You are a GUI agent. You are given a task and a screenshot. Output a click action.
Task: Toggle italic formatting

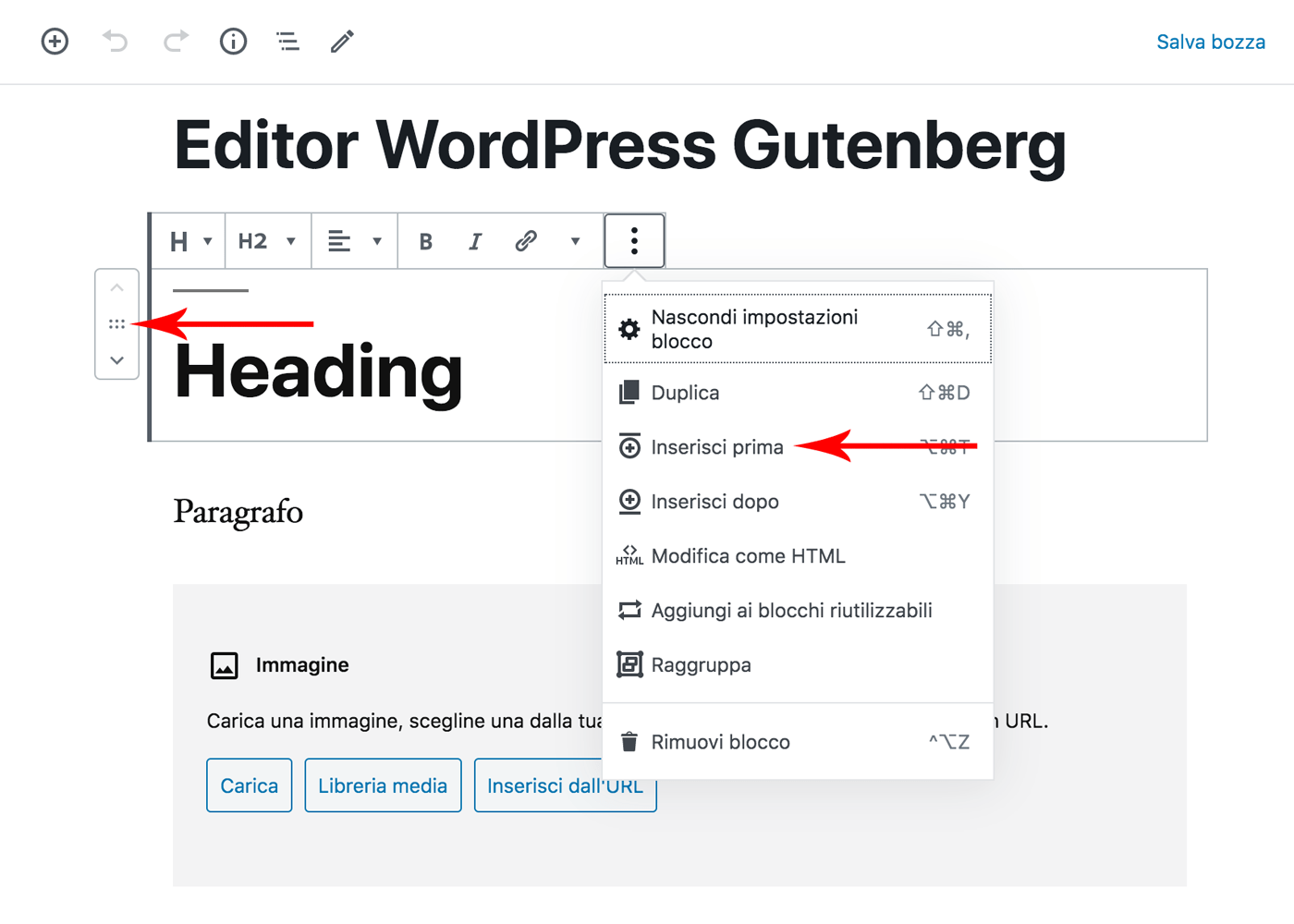tap(475, 241)
